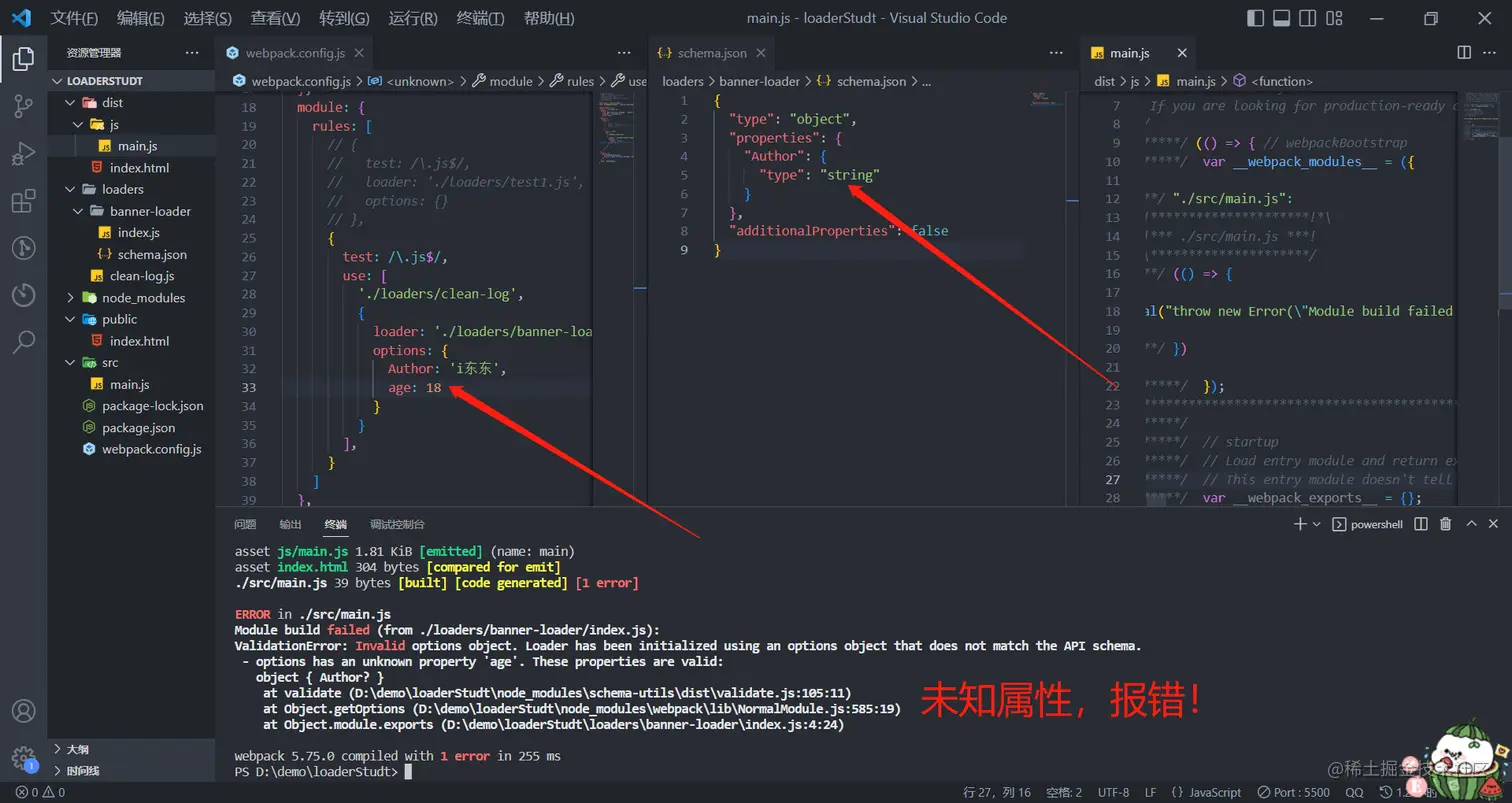The image size is (1512, 803).
Task: Close the schema.json editor tab
Action: click(x=761, y=53)
